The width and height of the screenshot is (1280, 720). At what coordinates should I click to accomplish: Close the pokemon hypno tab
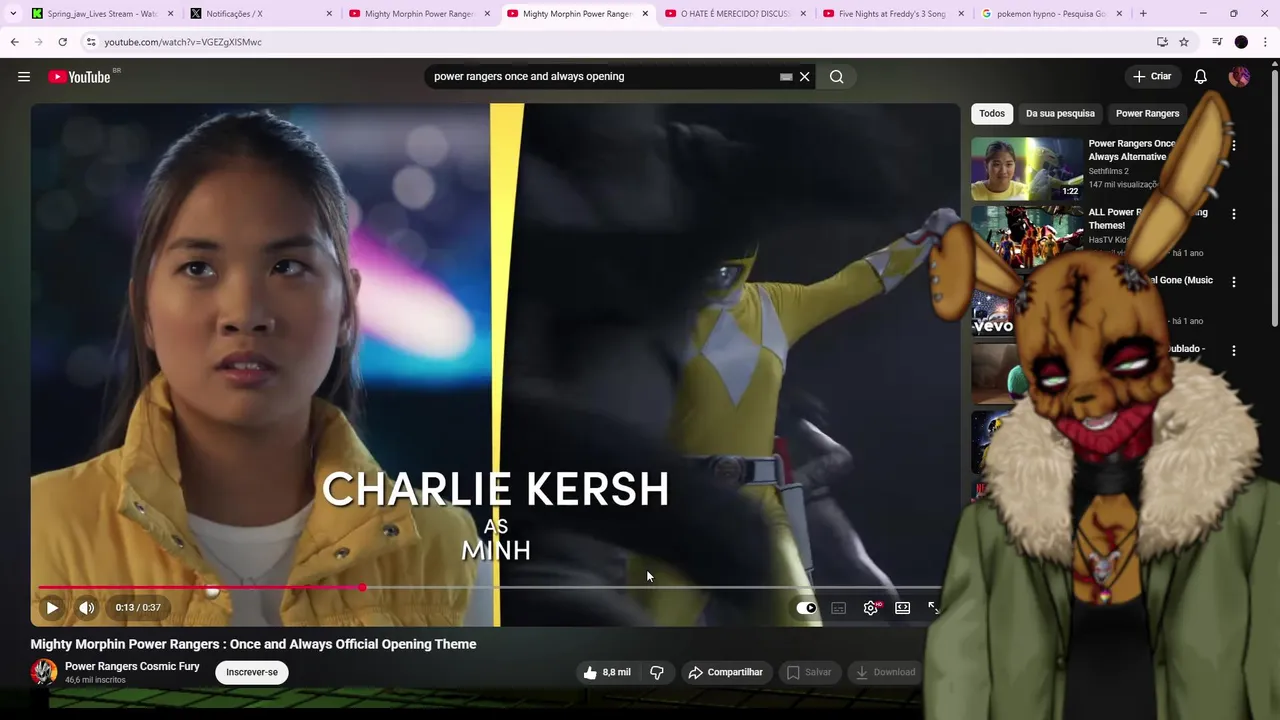[1119, 14]
